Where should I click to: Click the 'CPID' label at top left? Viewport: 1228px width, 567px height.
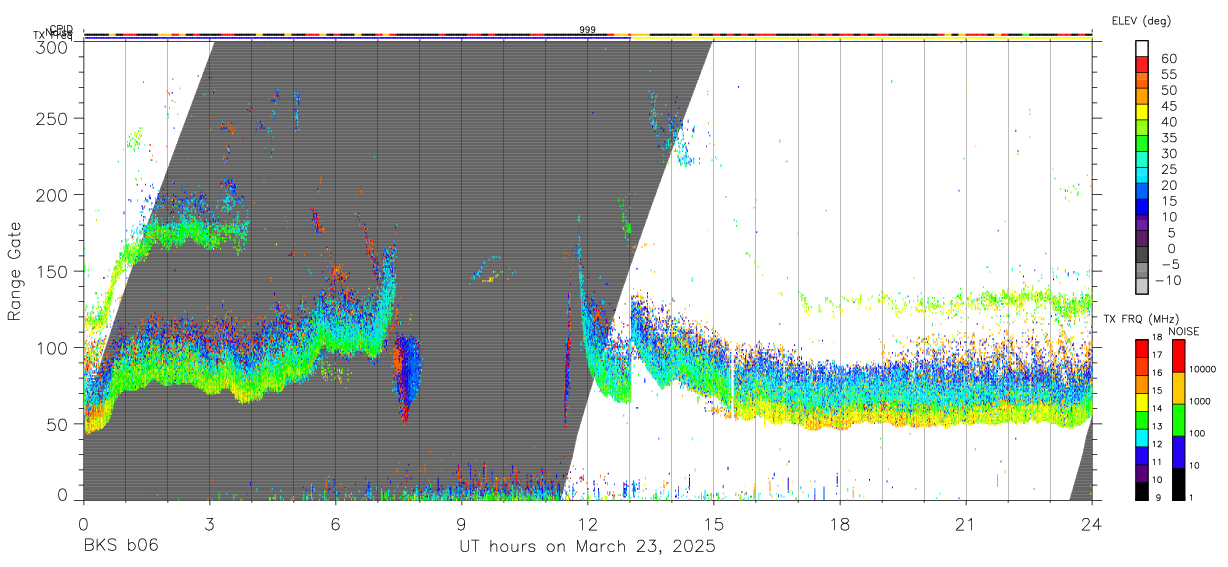point(60,29)
